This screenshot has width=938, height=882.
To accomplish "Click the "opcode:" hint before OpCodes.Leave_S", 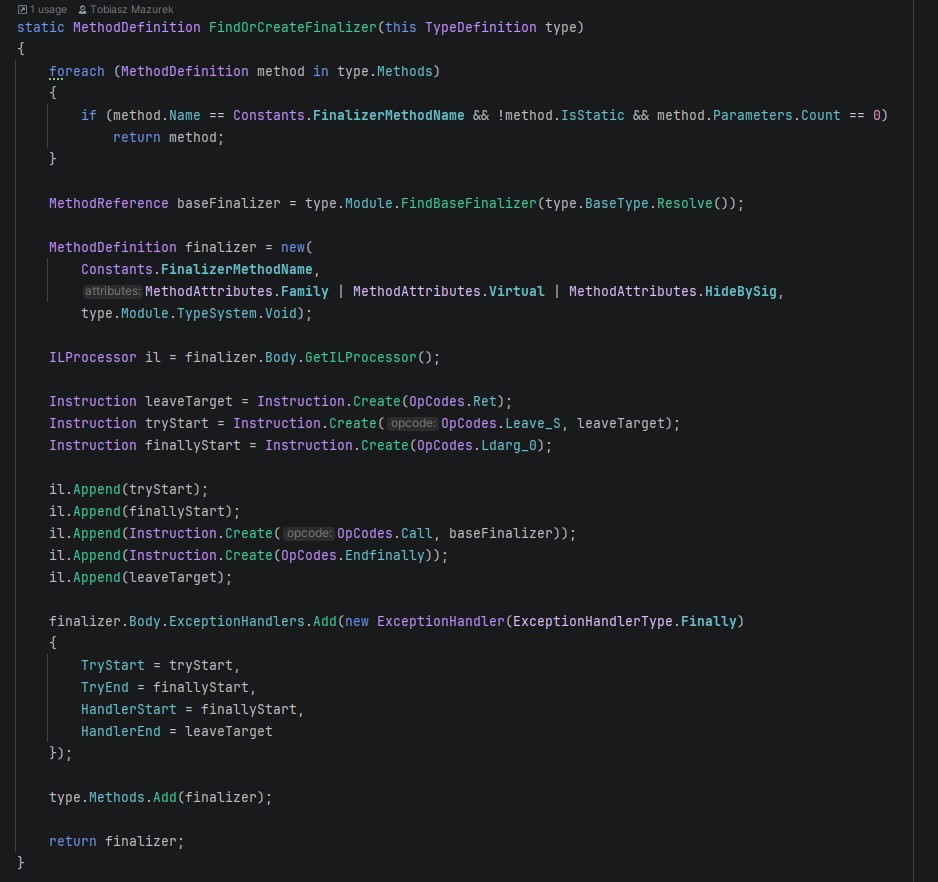I will pyautogui.click(x=412, y=424).
